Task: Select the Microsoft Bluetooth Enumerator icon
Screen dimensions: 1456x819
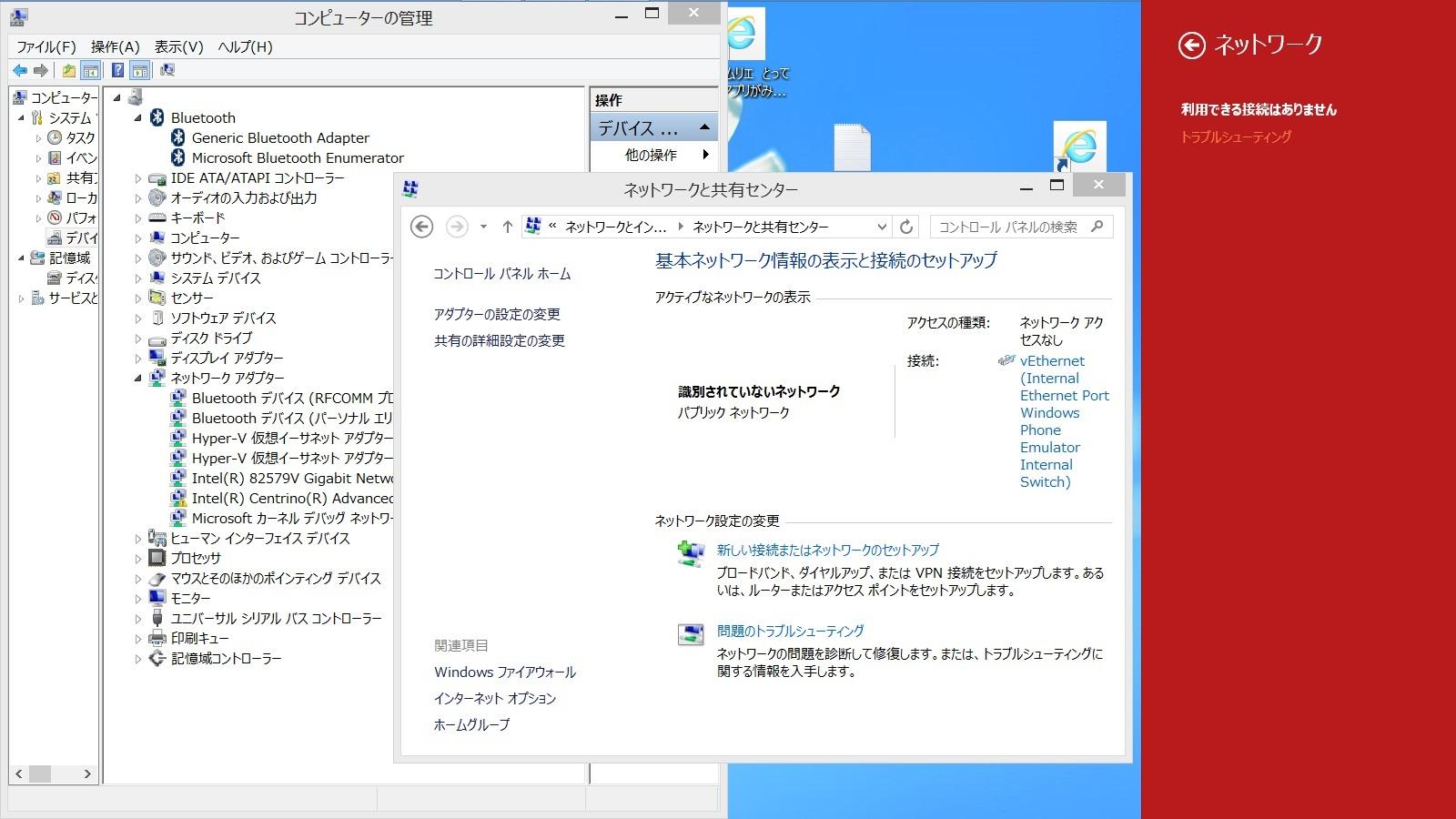Action: tap(178, 157)
